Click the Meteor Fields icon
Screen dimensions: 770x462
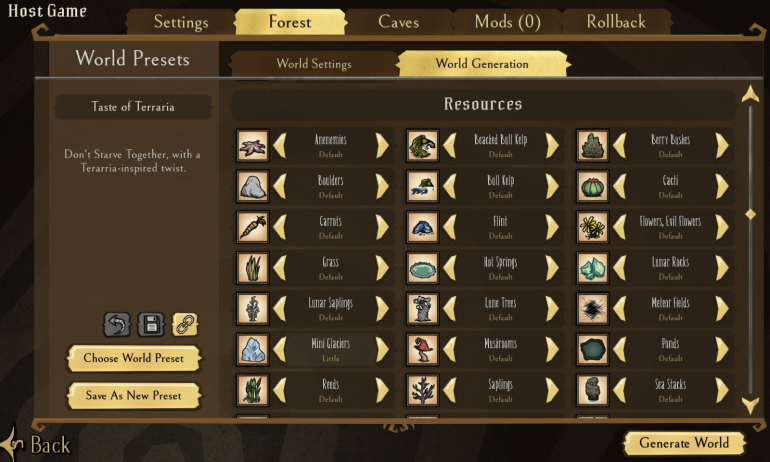[592, 309]
